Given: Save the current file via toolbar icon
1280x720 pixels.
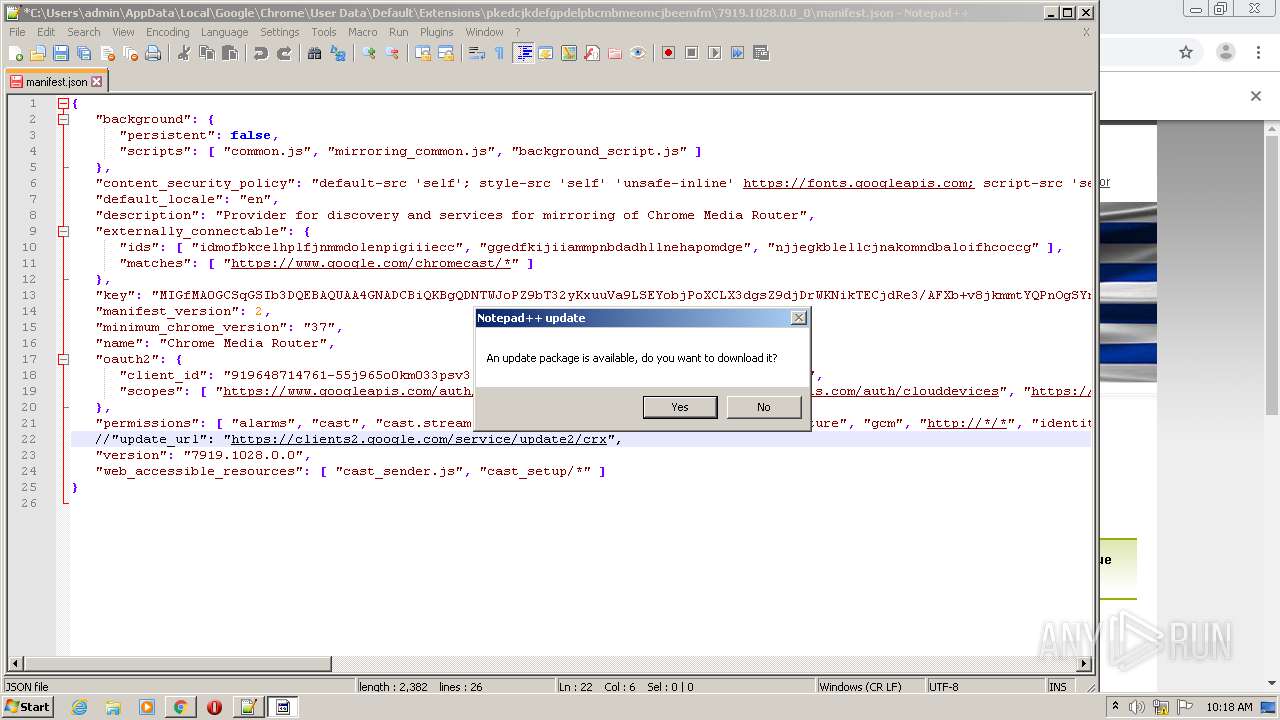Looking at the screenshot, I should pos(61,53).
